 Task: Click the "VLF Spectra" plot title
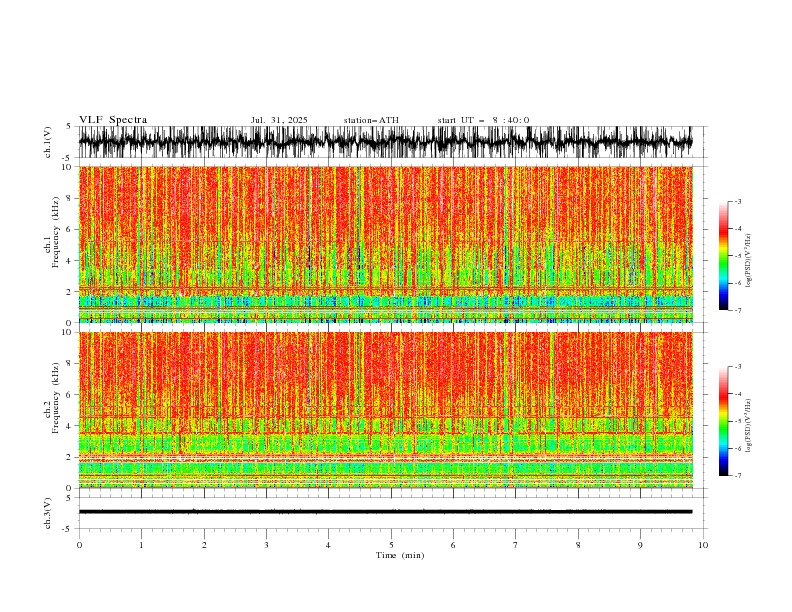(x=113, y=120)
